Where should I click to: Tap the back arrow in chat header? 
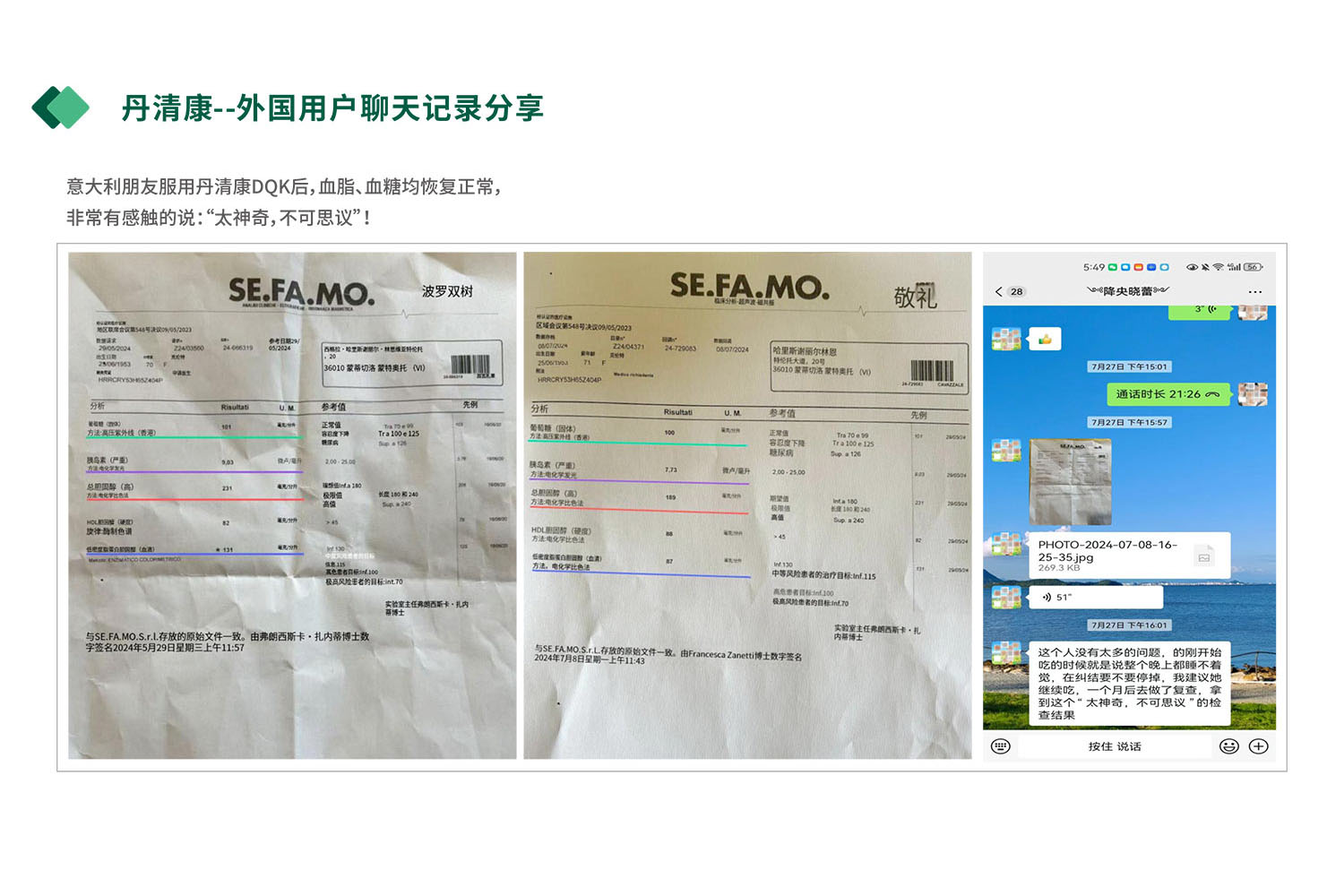click(x=998, y=291)
